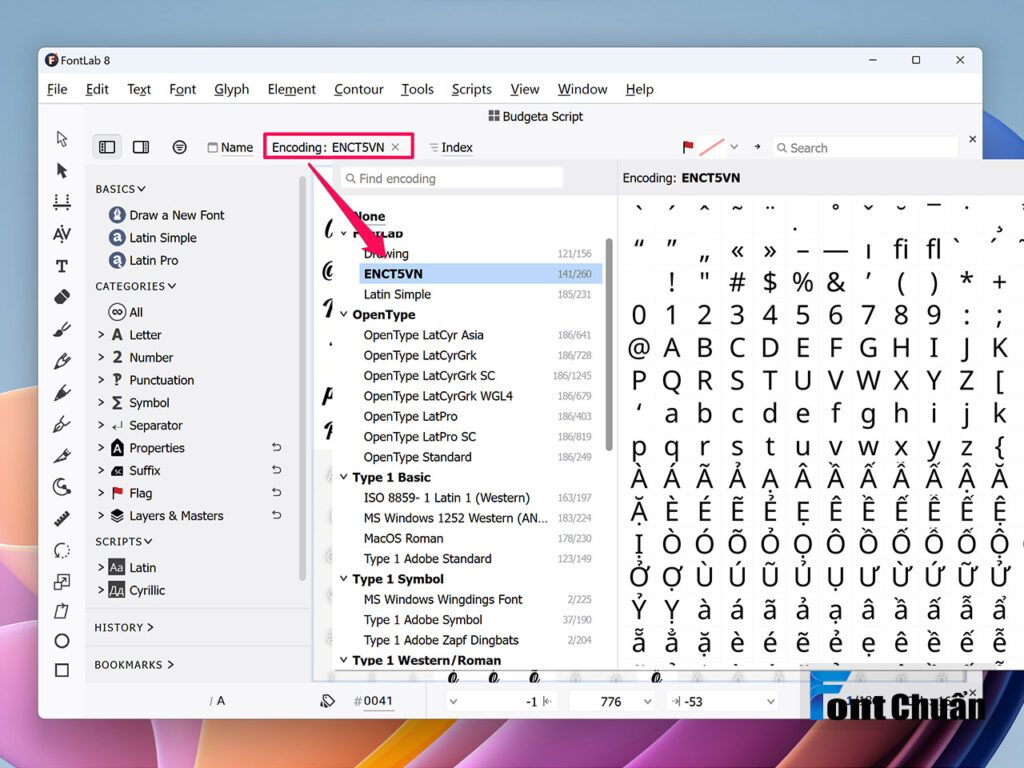Image resolution: width=1024 pixels, height=768 pixels.
Task: Collapse the Type 1 Symbol group
Action: pyautogui.click(x=344, y=579)
